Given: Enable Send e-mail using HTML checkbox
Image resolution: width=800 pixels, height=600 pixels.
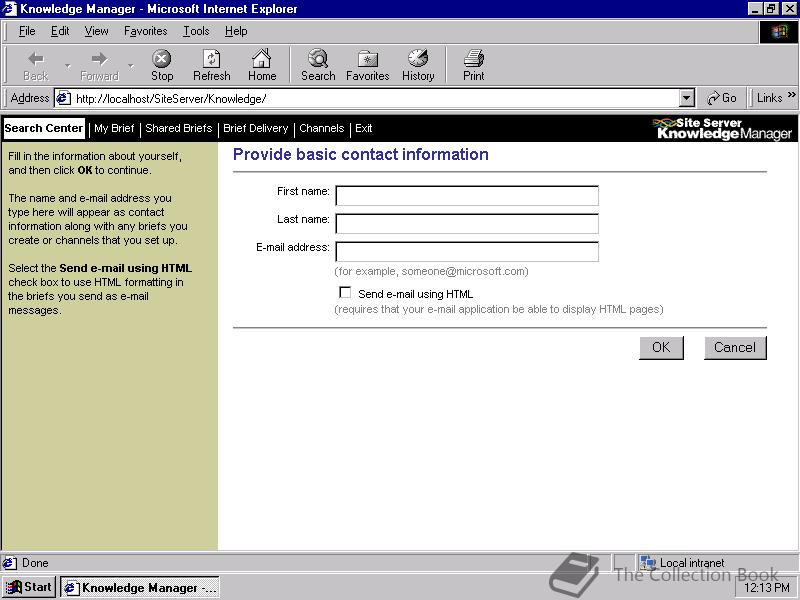Looking at the screenshot, I should pos(345,292).
